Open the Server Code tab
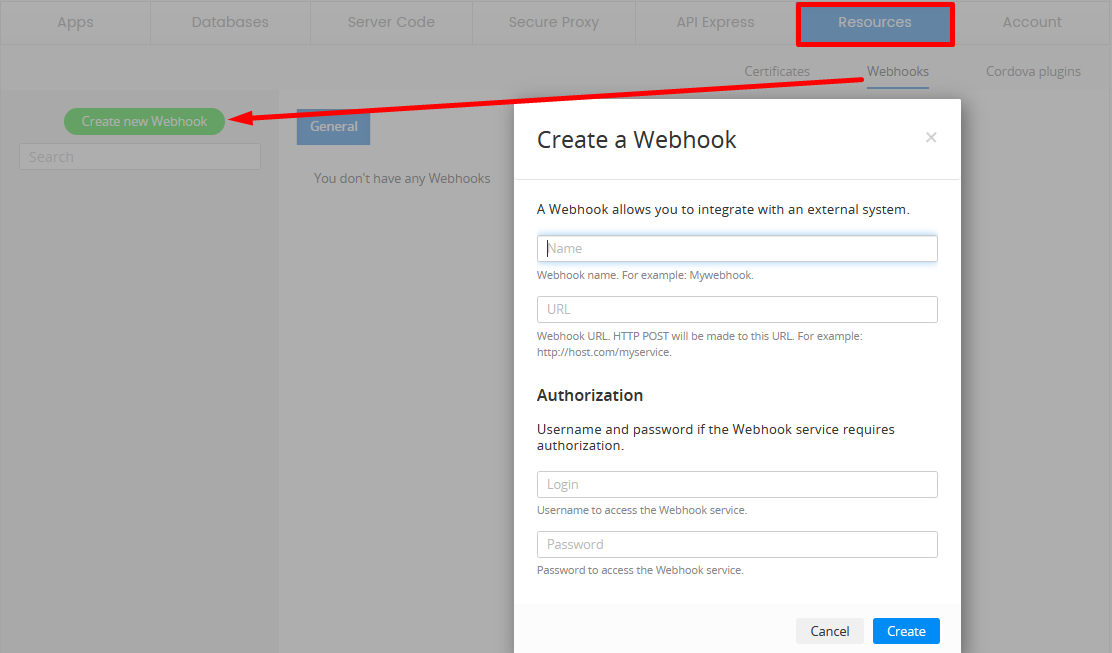 (x=391, y=23)
